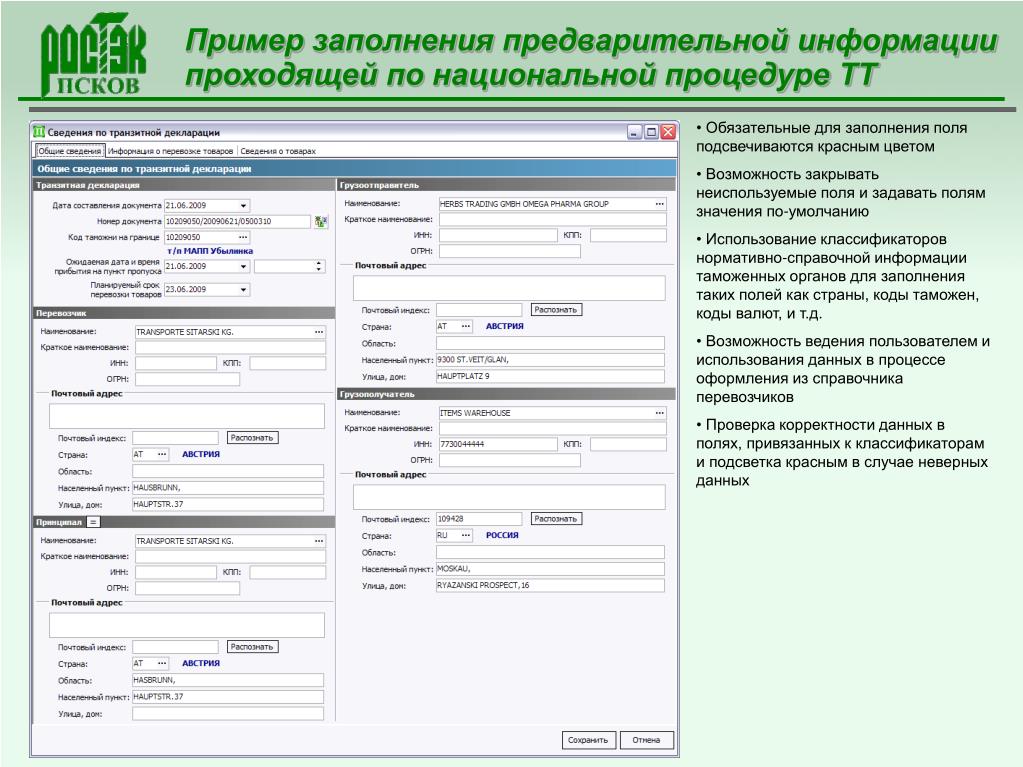The width and height of the screenshot is (1023, 767).
Task: Click the Грузоотправитель ИНН field
Action: pyautogui.click(x=498, y=235)
